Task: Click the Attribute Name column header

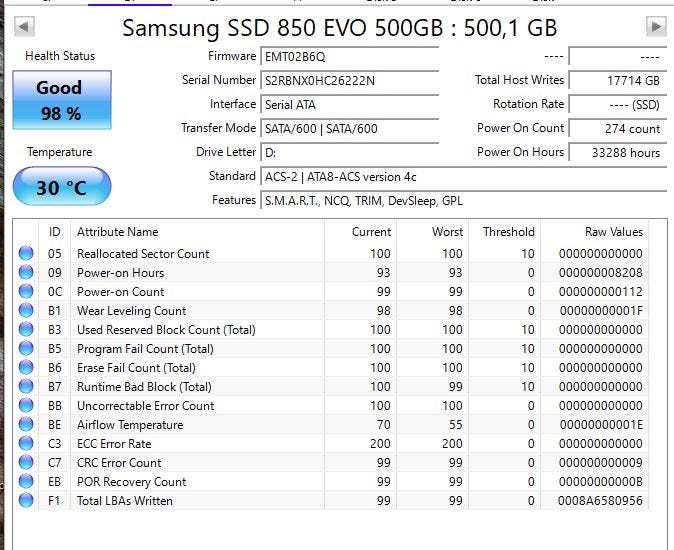Action: pos(197,232)
